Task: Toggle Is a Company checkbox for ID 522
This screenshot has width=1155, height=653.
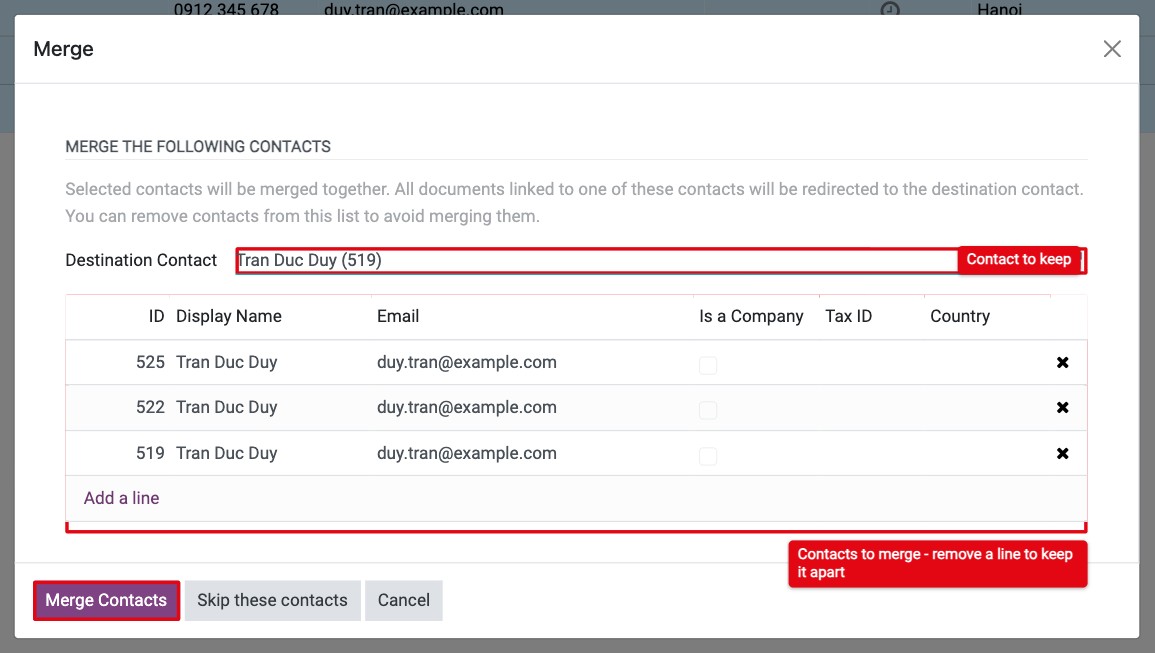Action: [708, 410]
